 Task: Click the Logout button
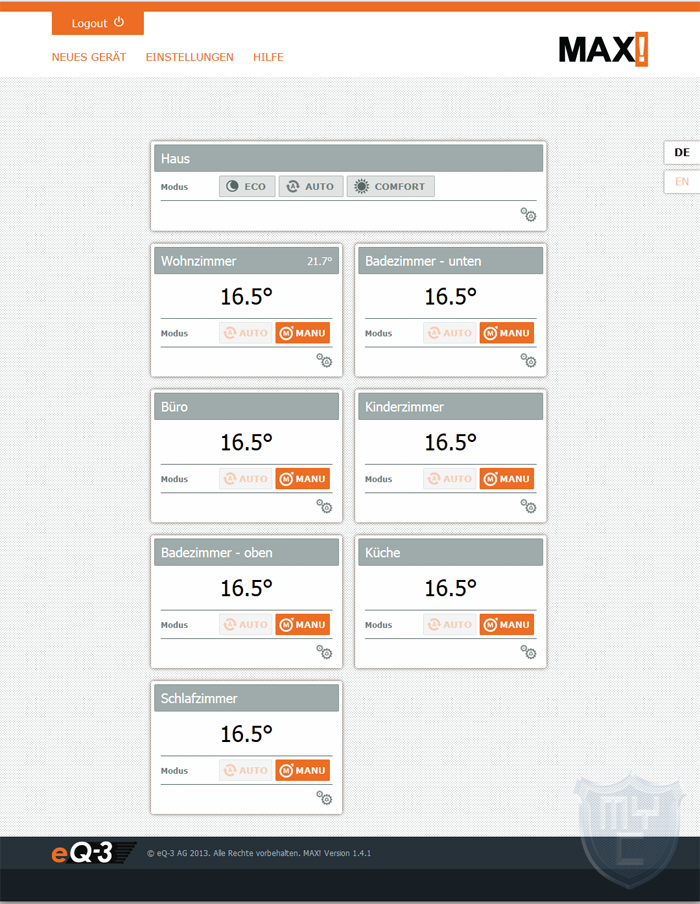[x=97, y=23]
